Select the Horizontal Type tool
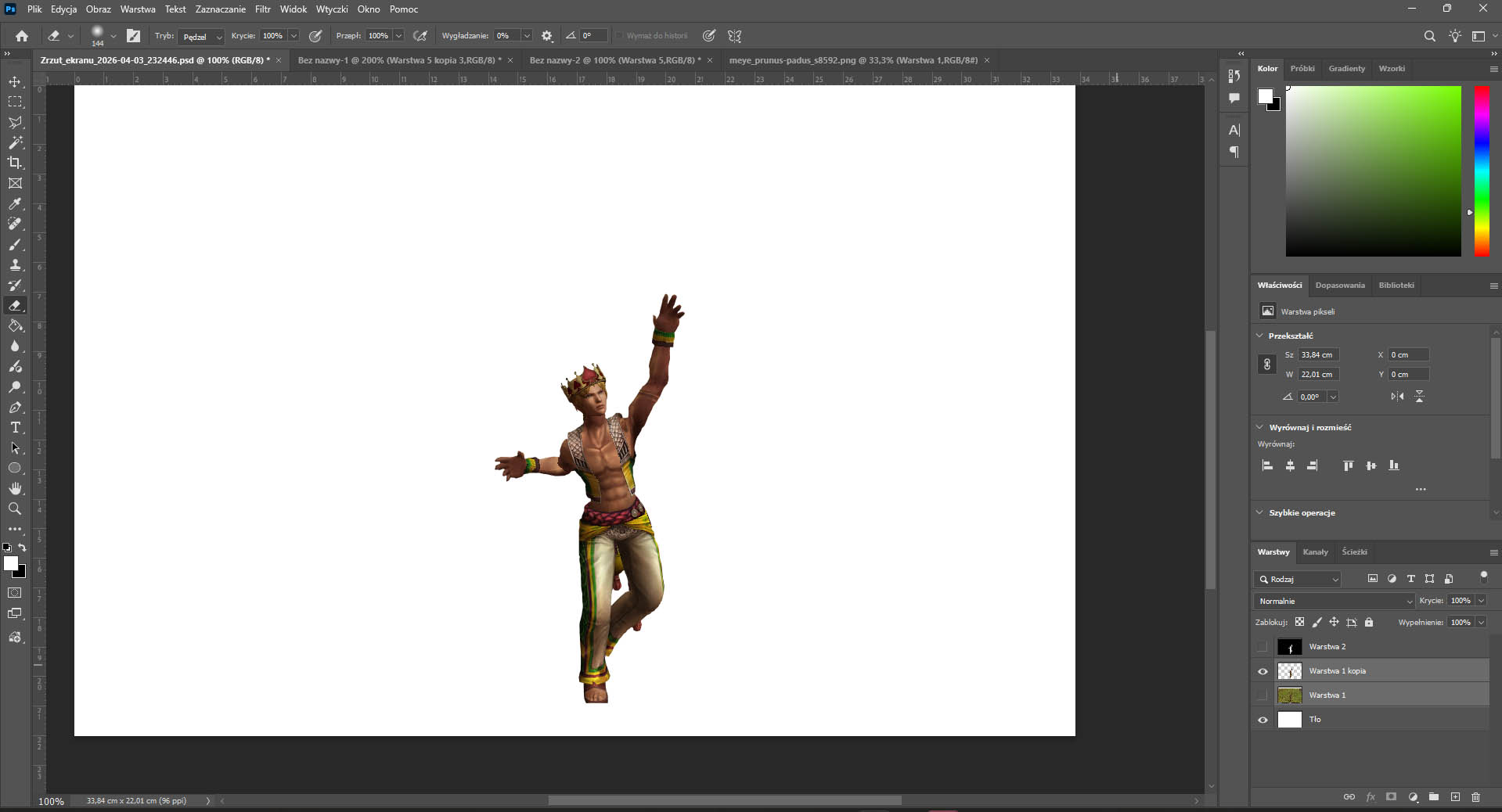This screenshot has height=812, width=1502. tap(15, 428)
